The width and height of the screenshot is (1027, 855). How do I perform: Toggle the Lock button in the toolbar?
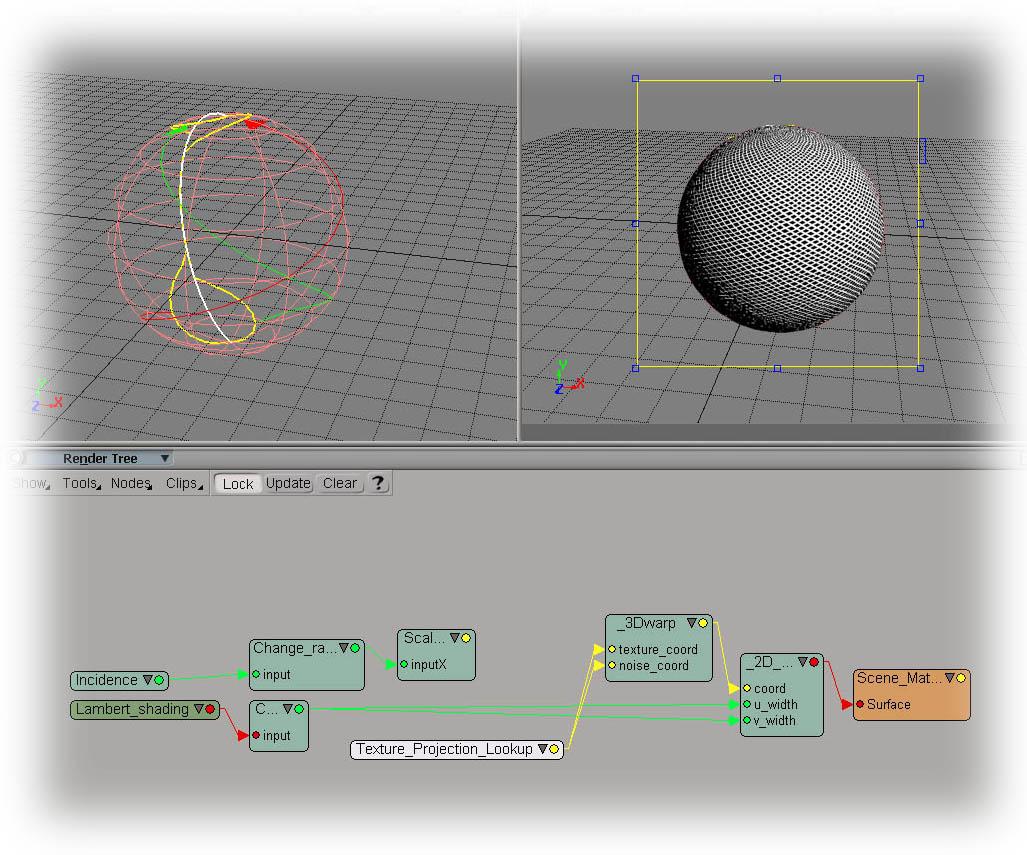click(x=237, y=483)
